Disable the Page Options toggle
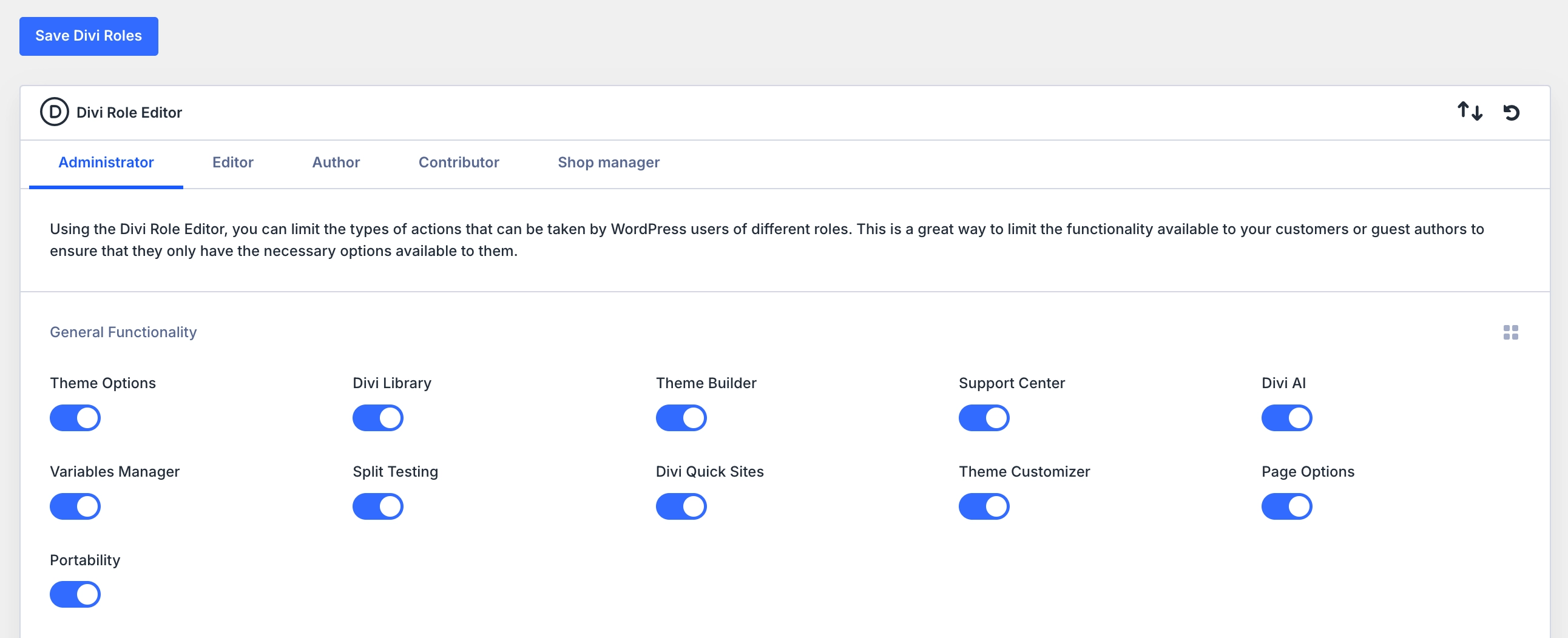 tap(1287, 506)
